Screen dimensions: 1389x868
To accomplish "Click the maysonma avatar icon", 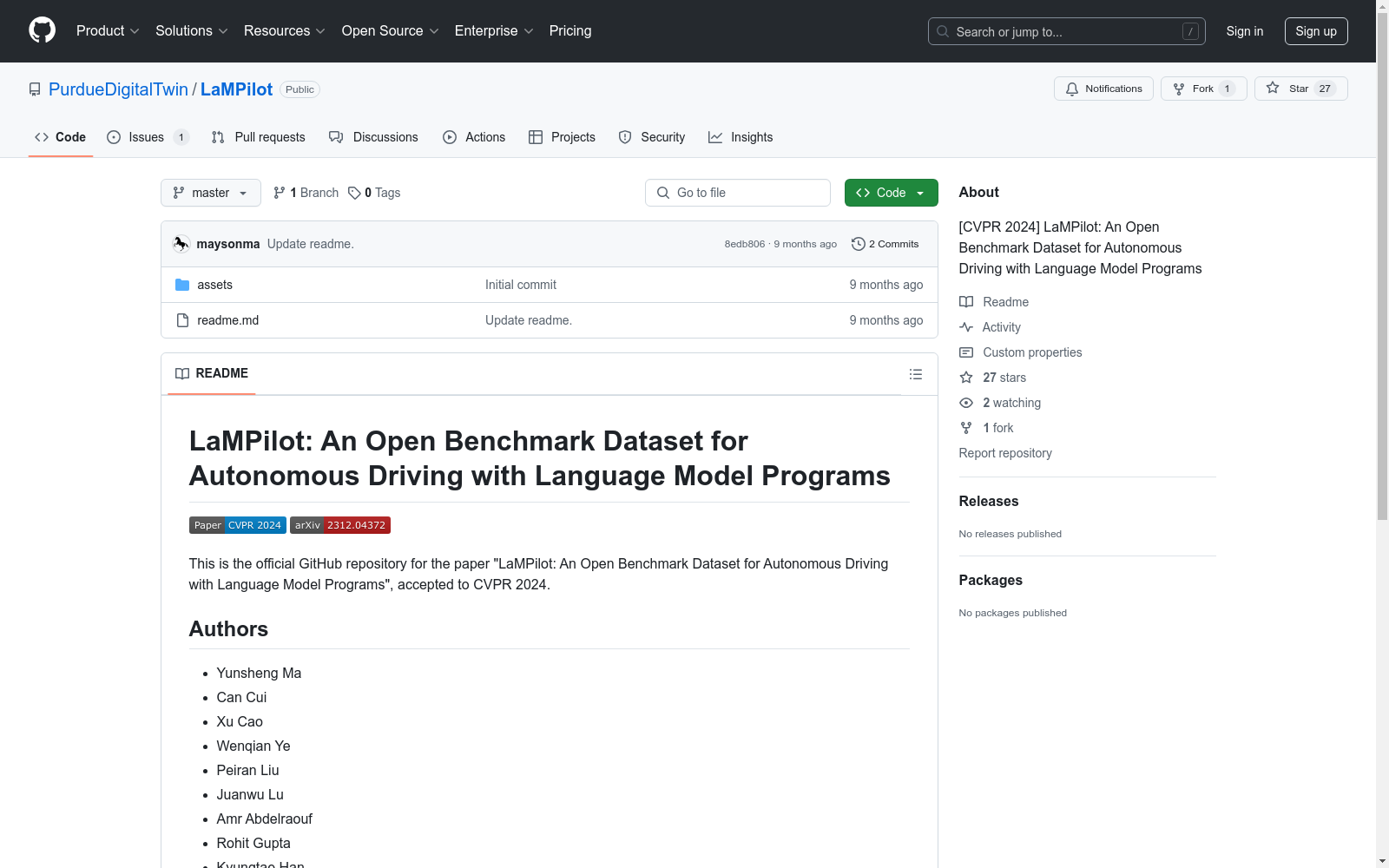I will pos(181,244).
